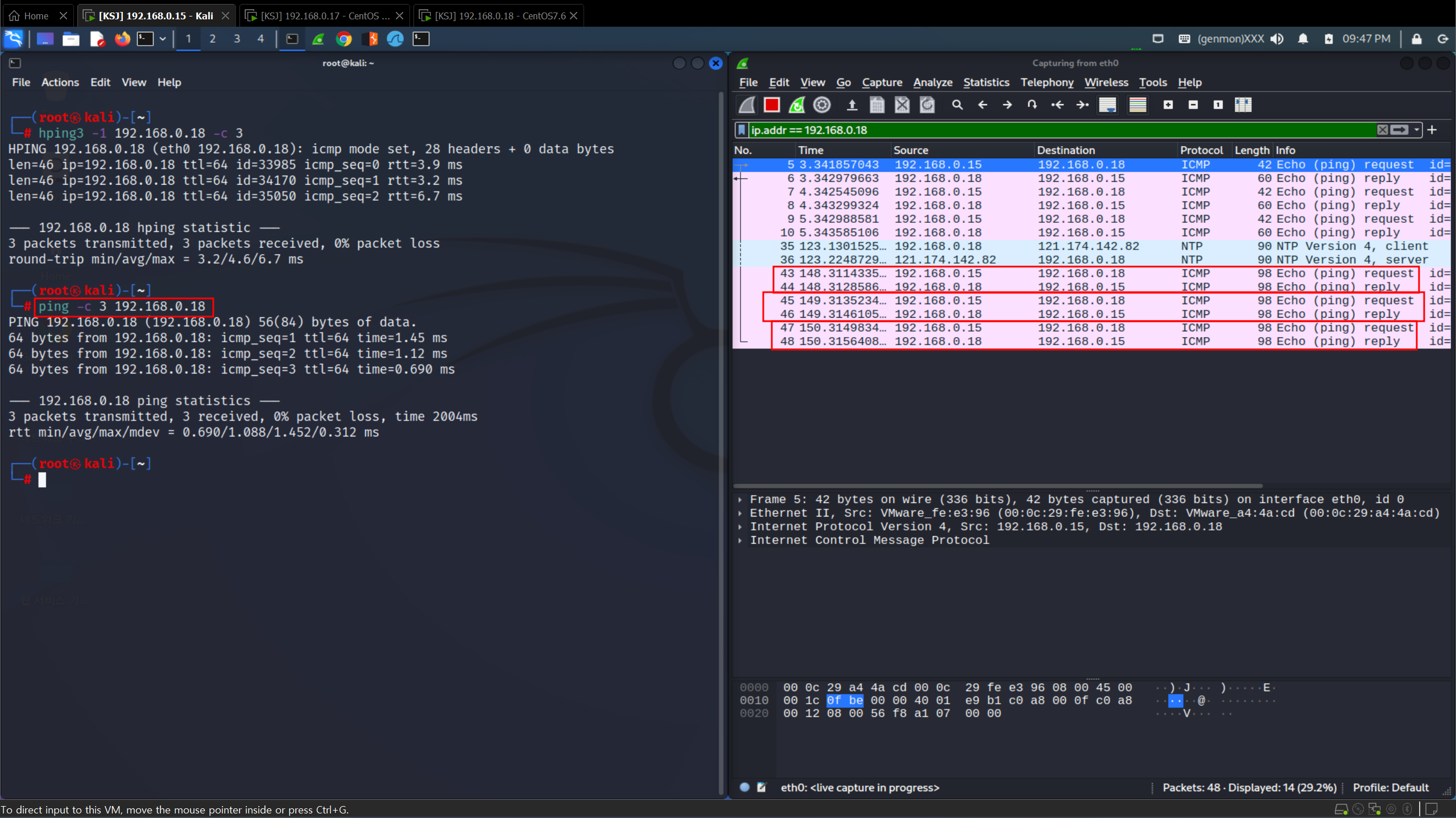Image resolution: width=1456 pixels, height=818 pixels.
Task: Toggle auto-scroll during live capture
Action: [1107, 105]
